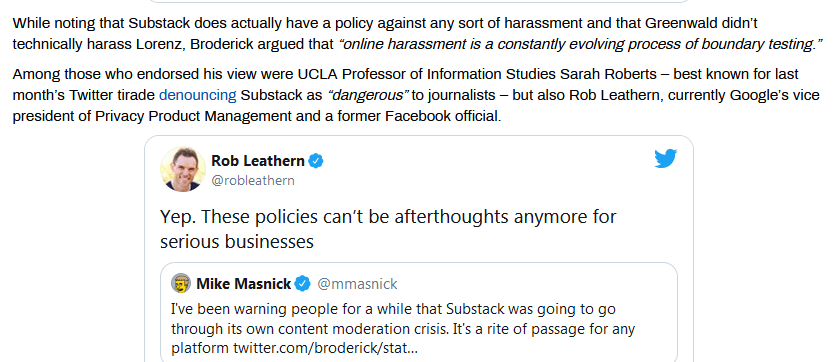Click Mike Masnick's verified checkmark badge
The width and height of the screenshot is (840, 362).
click(303, 284)
